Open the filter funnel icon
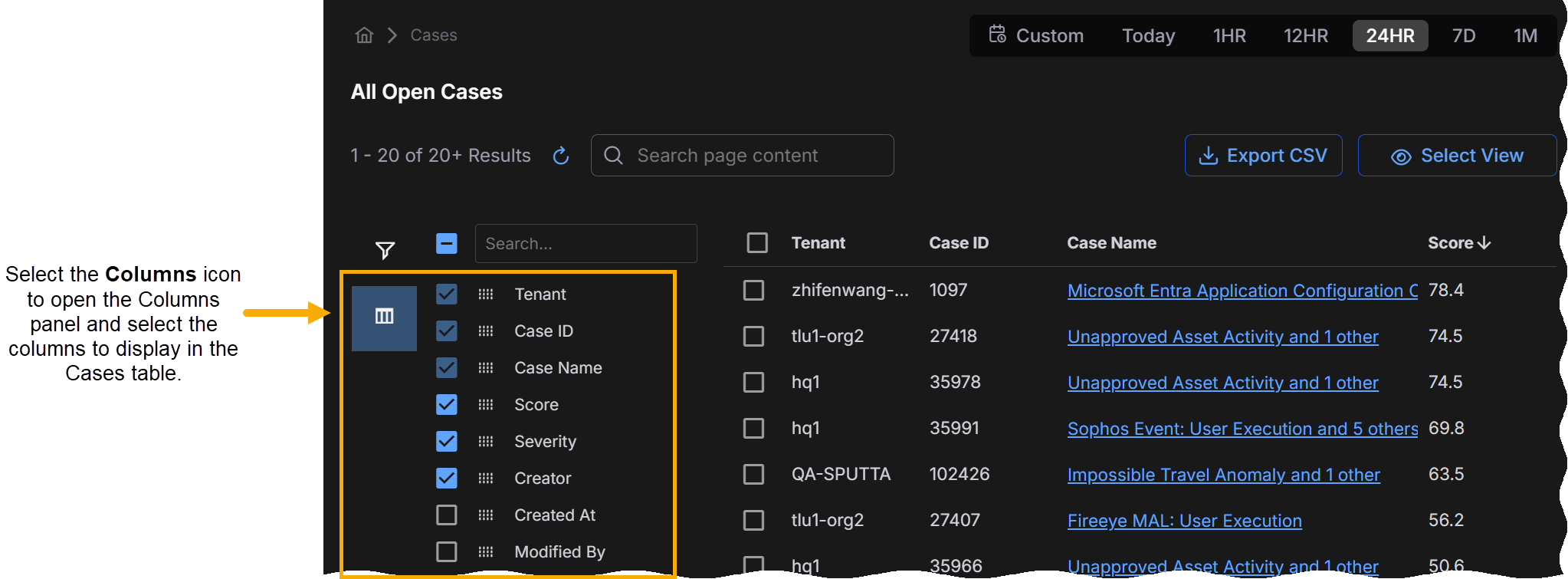 [385, 250]
